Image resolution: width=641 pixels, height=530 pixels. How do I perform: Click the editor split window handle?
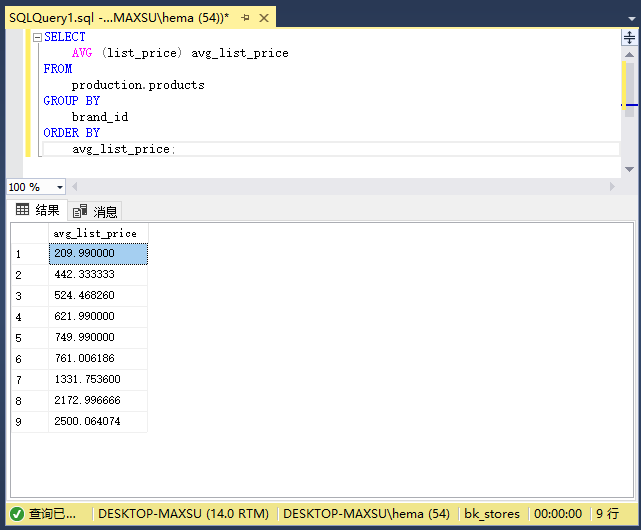coord(630,38)
